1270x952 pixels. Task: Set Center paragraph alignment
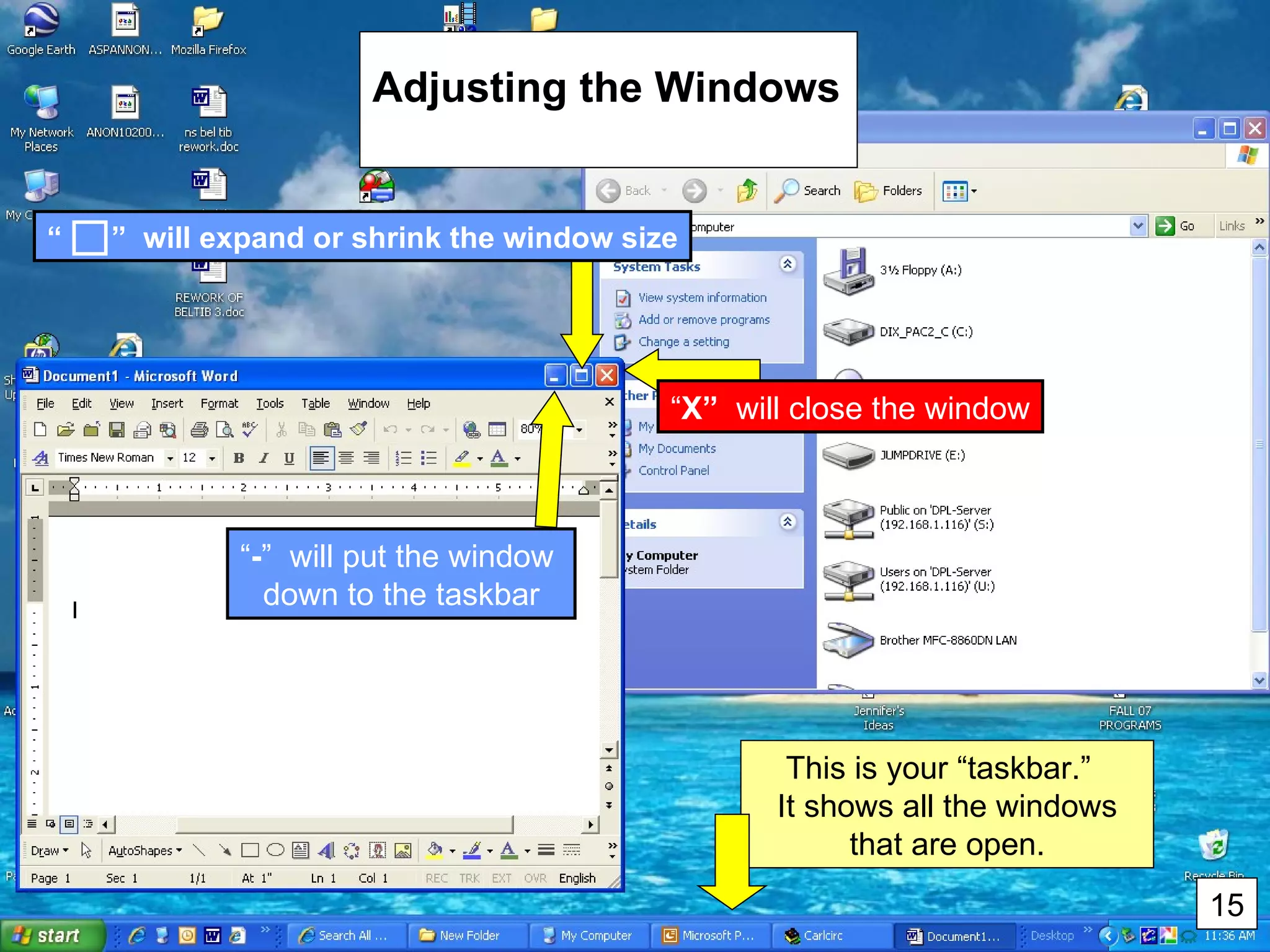tap(346, 458)
